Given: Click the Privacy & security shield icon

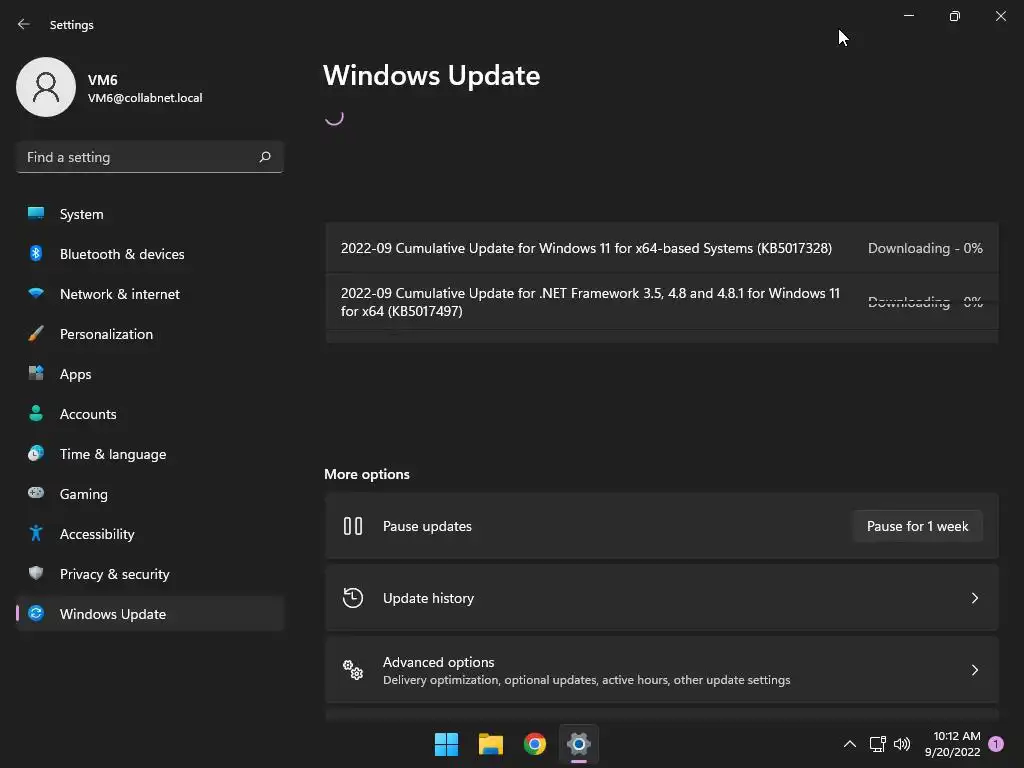Looking at the screenshot, I should tap(36, 573).
